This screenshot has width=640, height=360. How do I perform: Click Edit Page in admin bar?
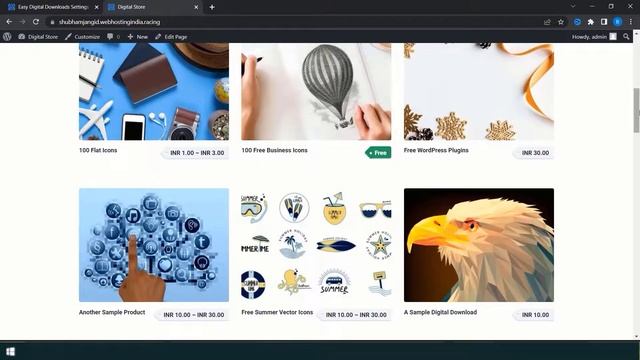pos(171,37)
